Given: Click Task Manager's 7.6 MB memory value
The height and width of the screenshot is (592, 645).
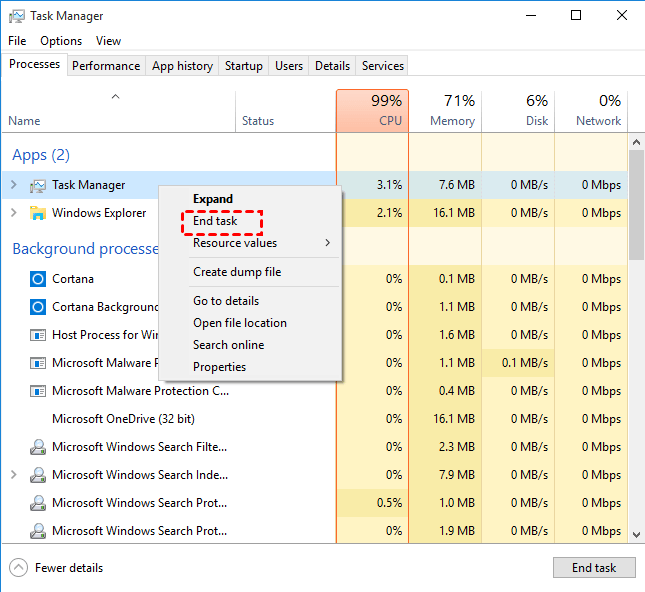Looking at the screenshot, I should (x=457, y=185).
